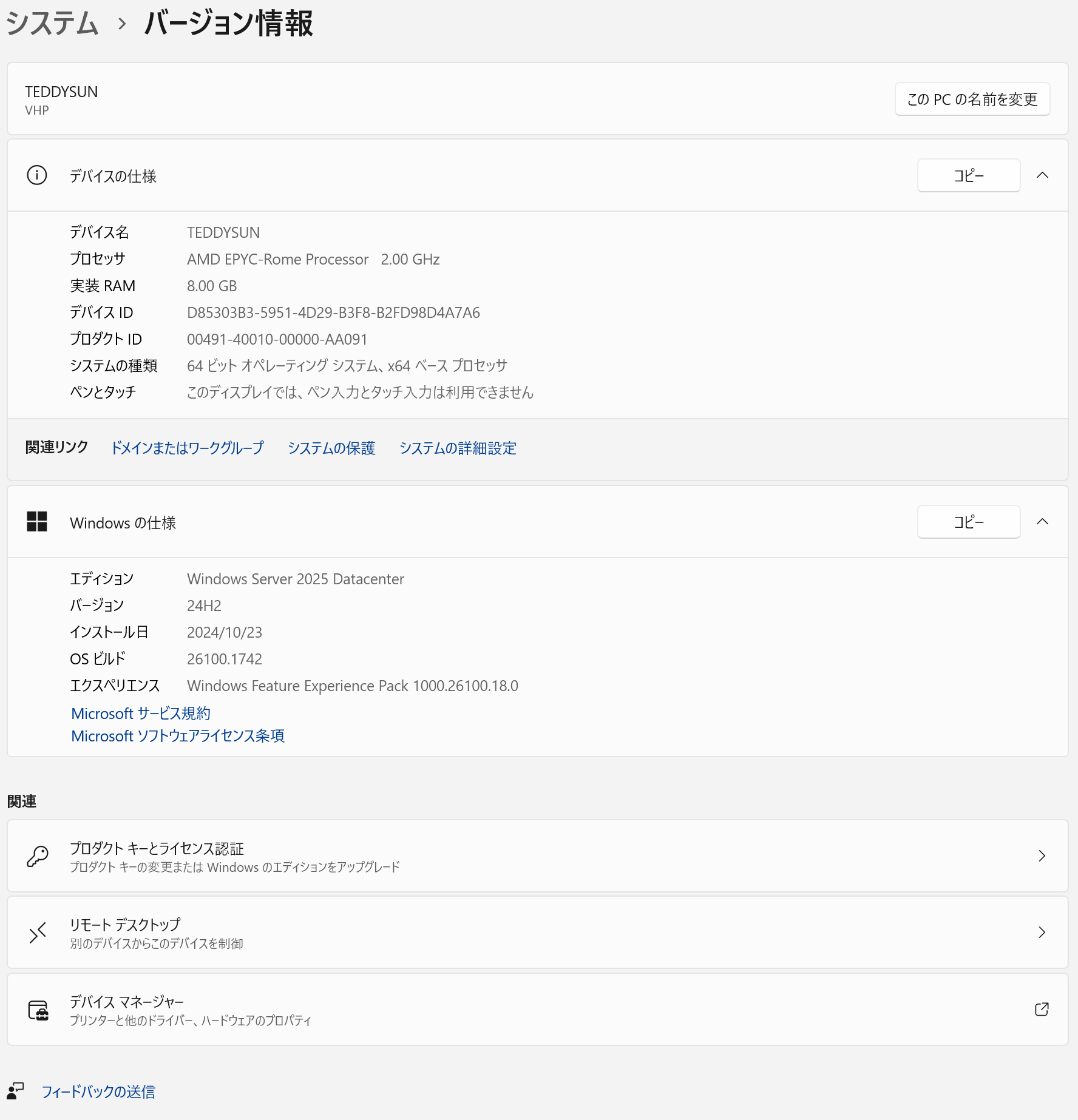Open フィードバックの送信 link
1078x1120 pixels.
98,1091
